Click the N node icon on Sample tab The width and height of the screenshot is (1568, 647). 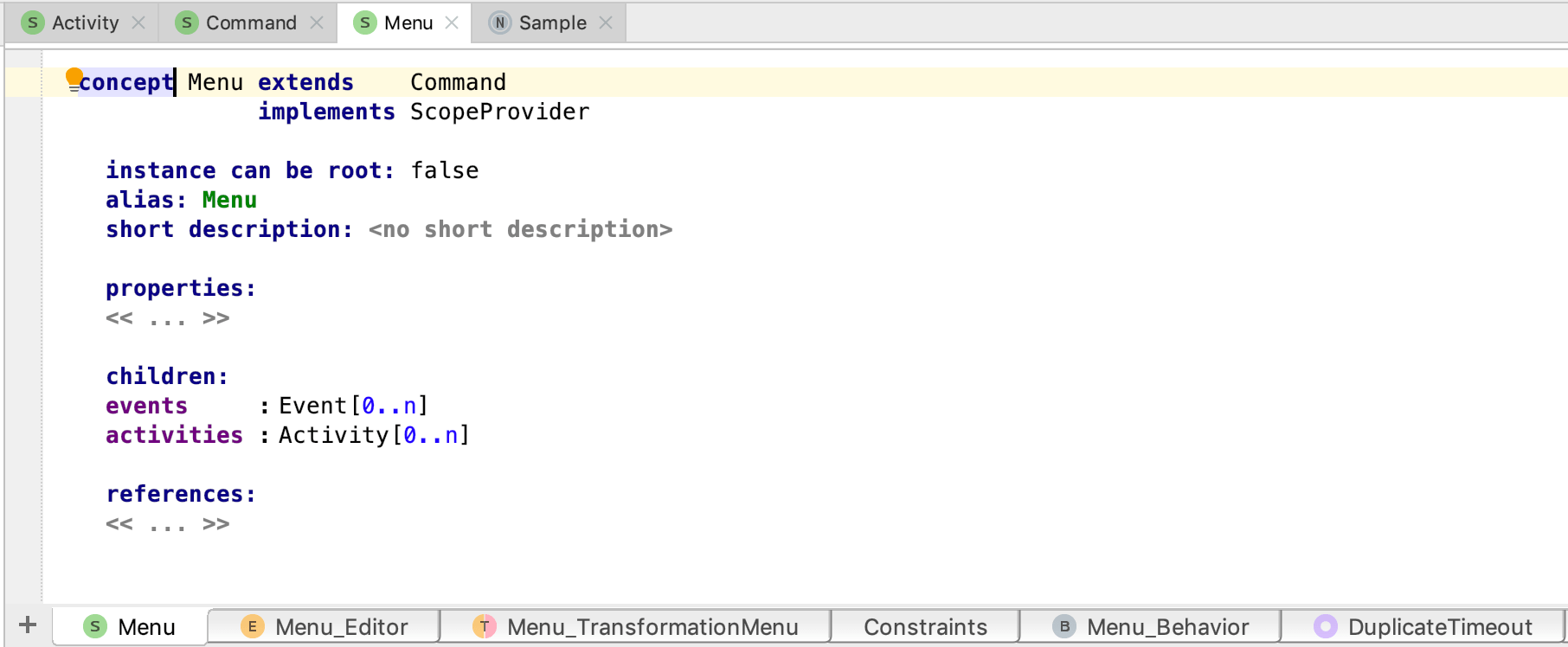500,23
